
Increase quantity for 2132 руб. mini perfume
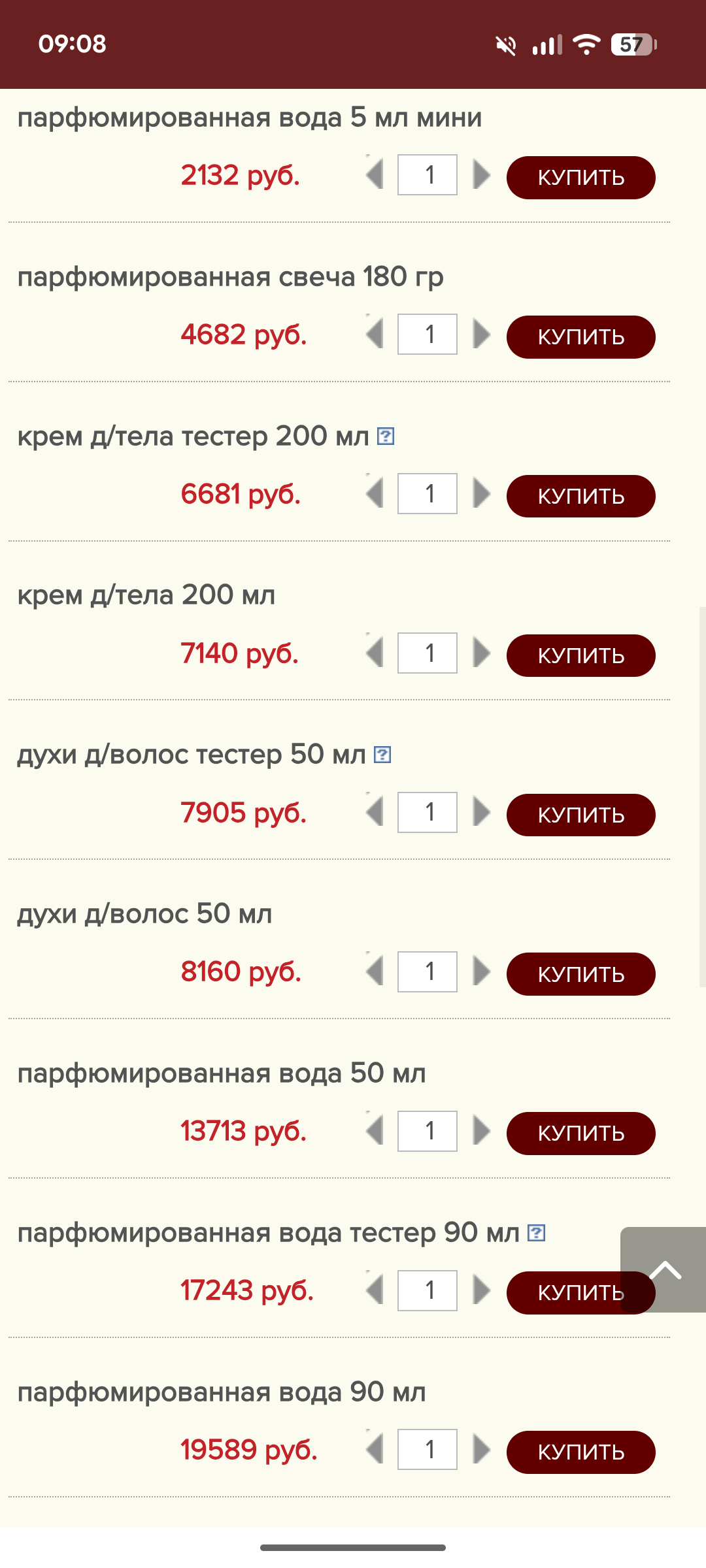[482, 175]
